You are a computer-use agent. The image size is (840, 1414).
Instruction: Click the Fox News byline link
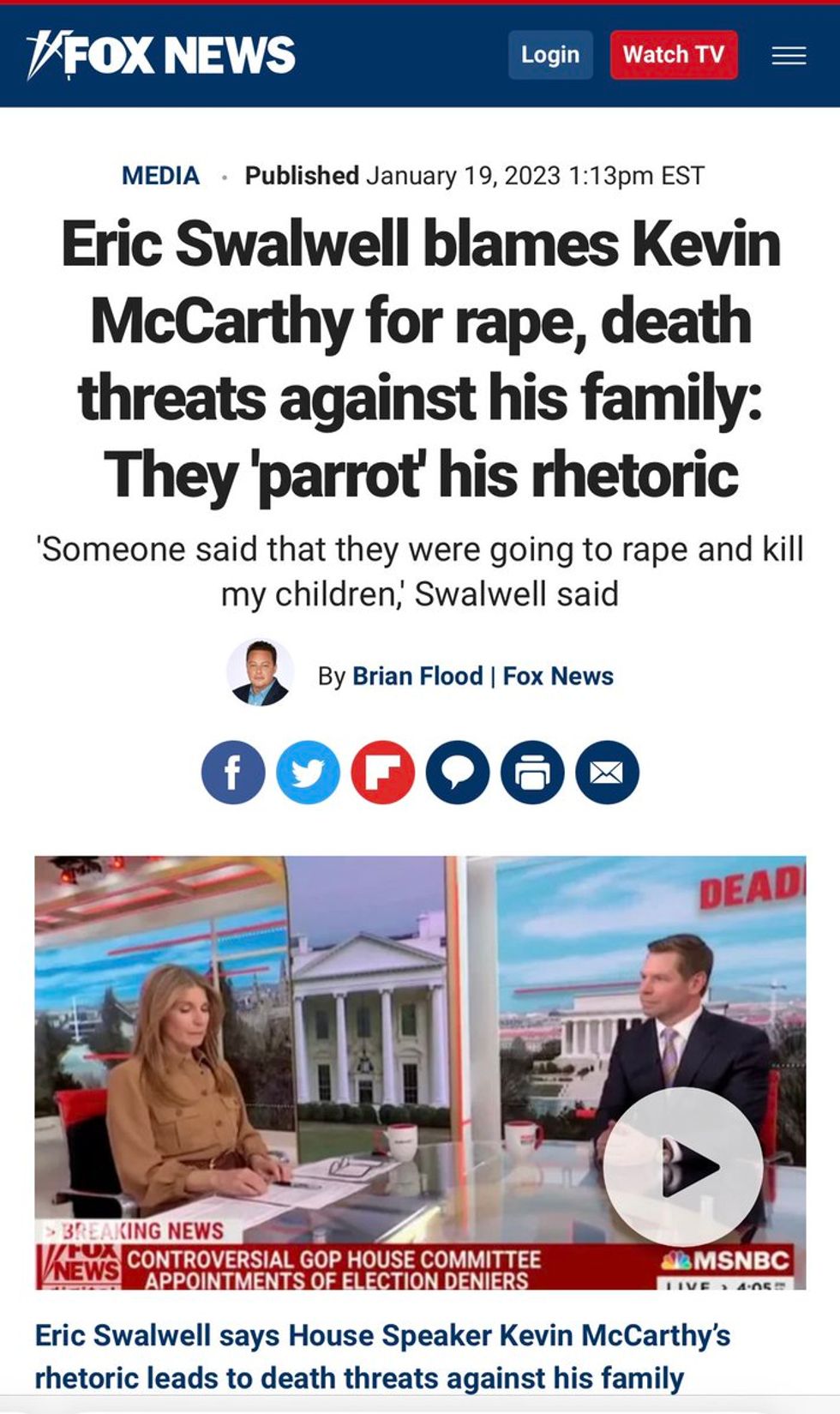(x=558, y=677)
